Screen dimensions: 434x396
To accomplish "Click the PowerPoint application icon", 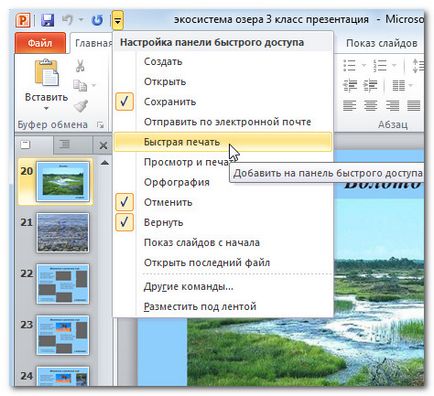I will pyautogui.click(x=23, y=20).
